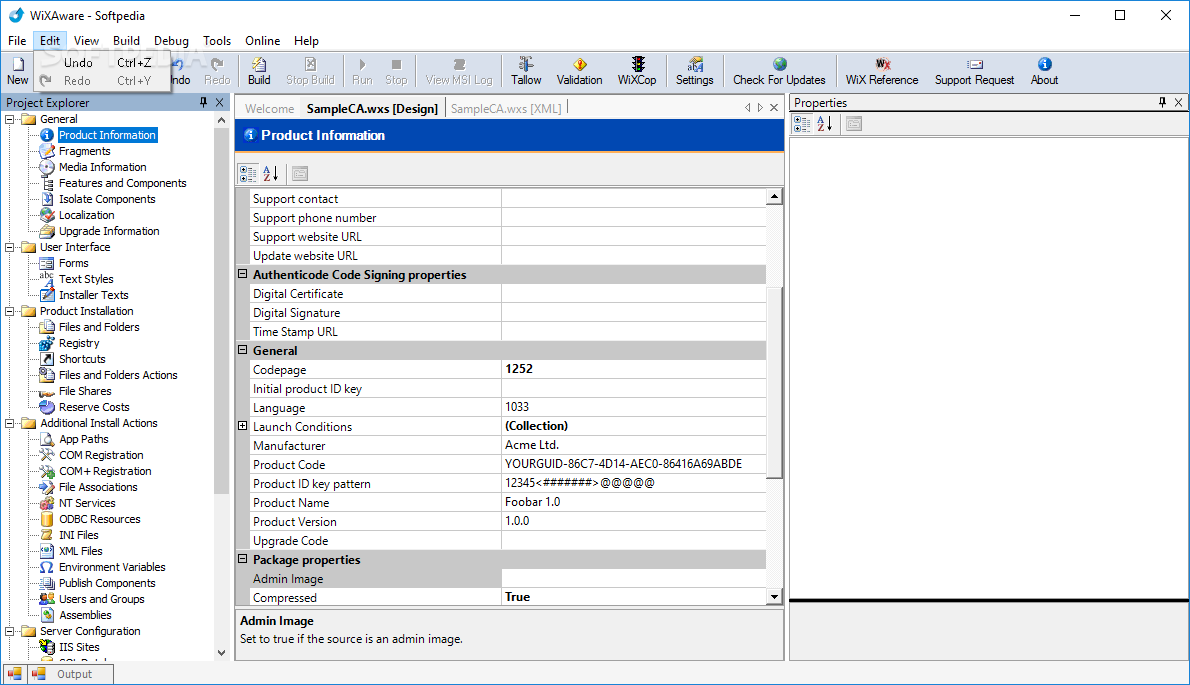Run Validation from the toolbar
The width and height of the screenshot is (1190, 685).
point(579,71)
